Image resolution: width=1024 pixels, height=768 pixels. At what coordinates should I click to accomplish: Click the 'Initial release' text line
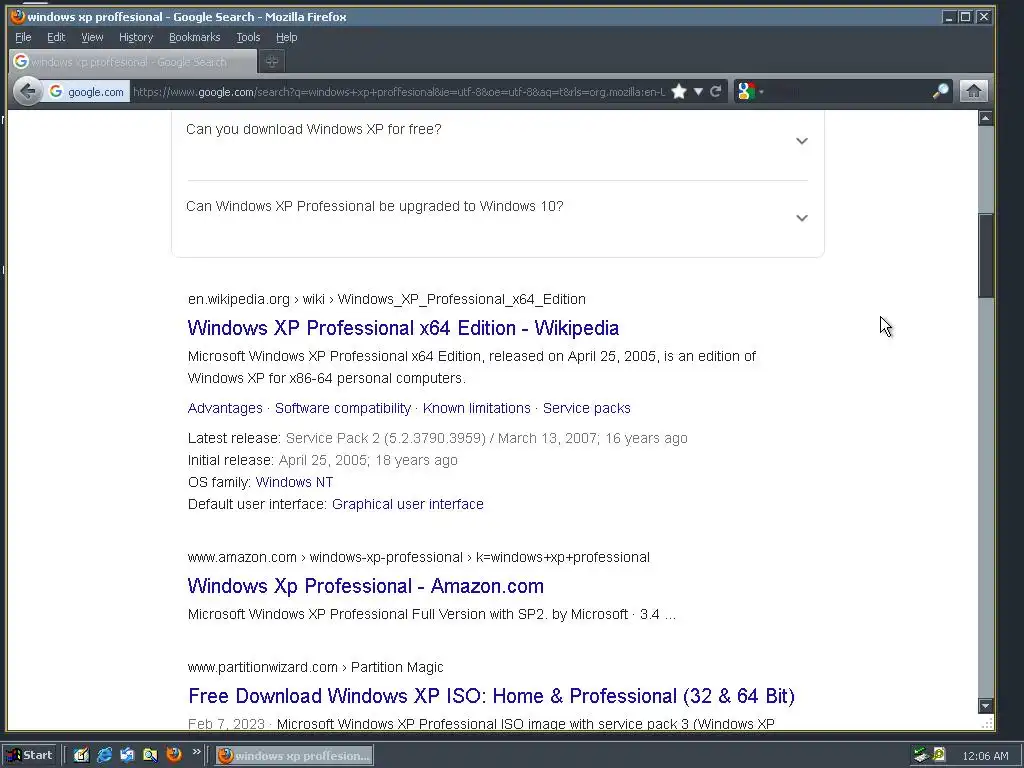coord(323,460)
